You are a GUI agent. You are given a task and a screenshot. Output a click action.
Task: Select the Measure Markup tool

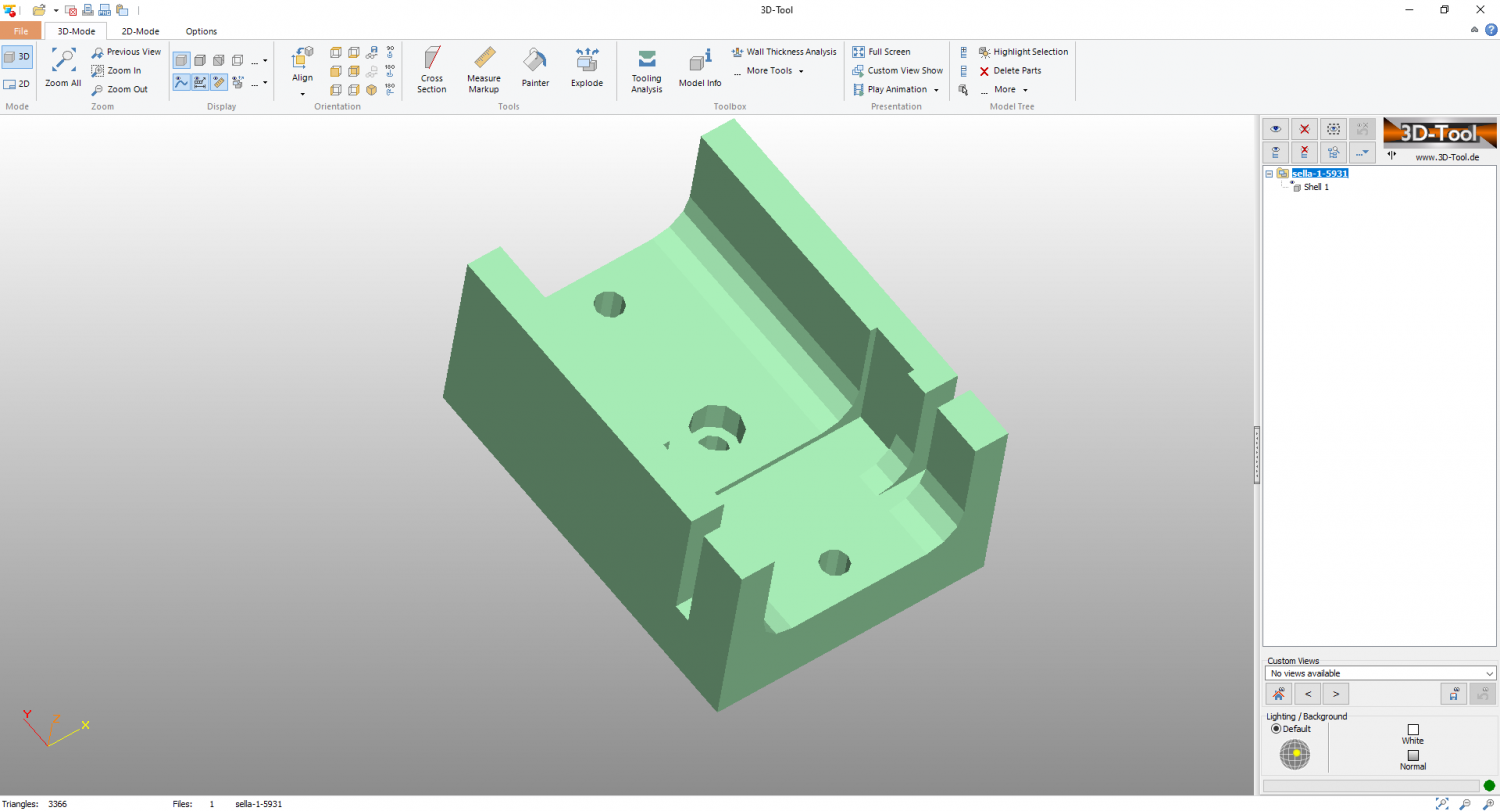(x=484, y=68)
